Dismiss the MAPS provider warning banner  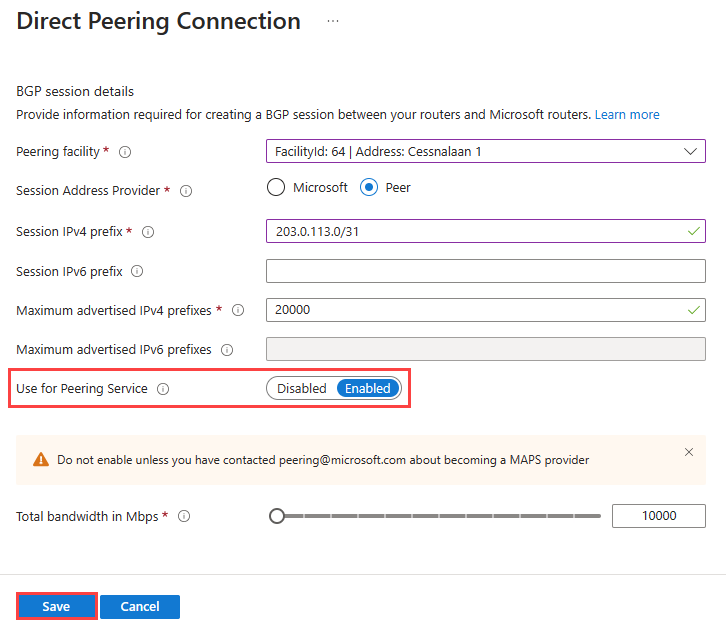(689, 452)
